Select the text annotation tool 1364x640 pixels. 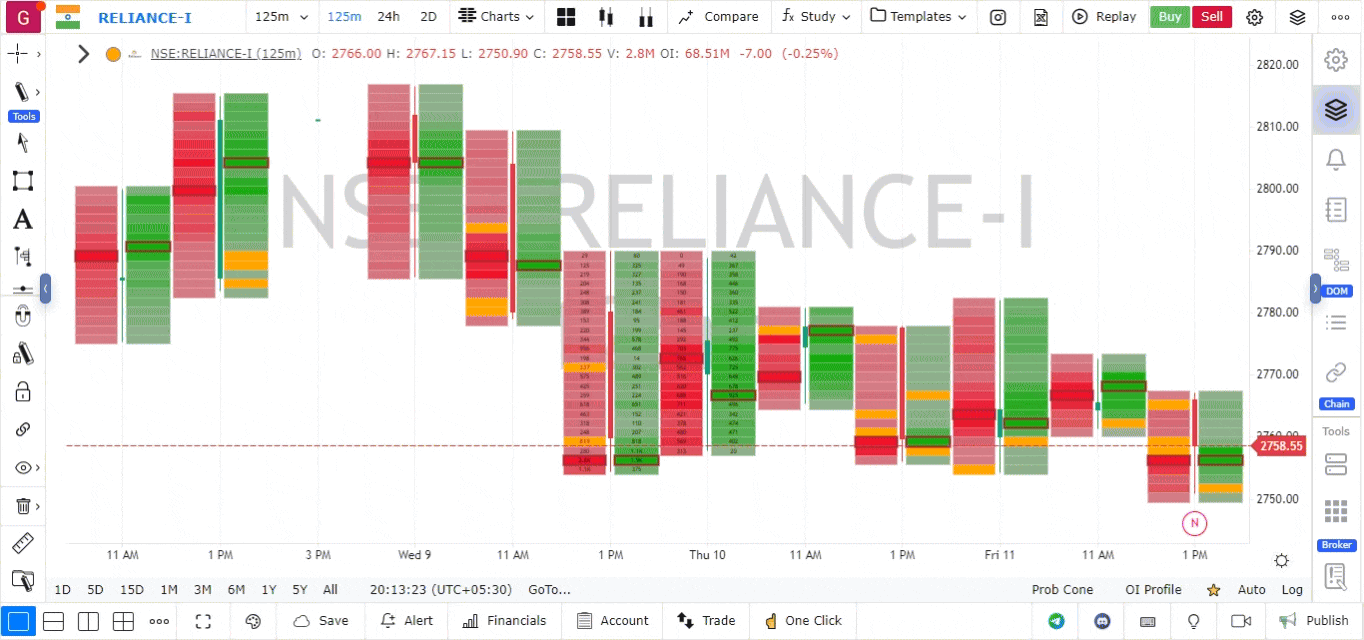click(22, 220)
